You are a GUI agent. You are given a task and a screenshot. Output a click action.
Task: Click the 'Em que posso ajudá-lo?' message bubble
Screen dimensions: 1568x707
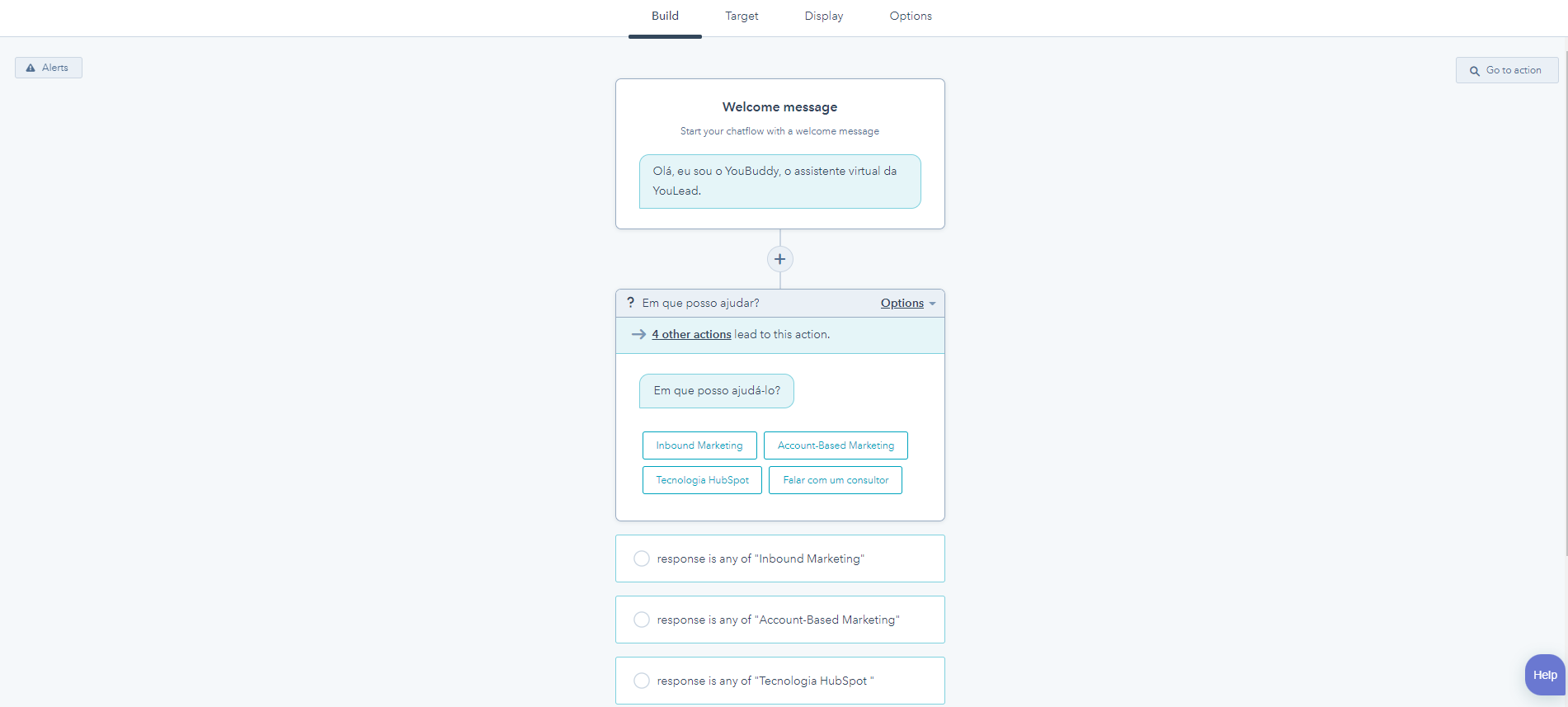[x=716, y=391]
